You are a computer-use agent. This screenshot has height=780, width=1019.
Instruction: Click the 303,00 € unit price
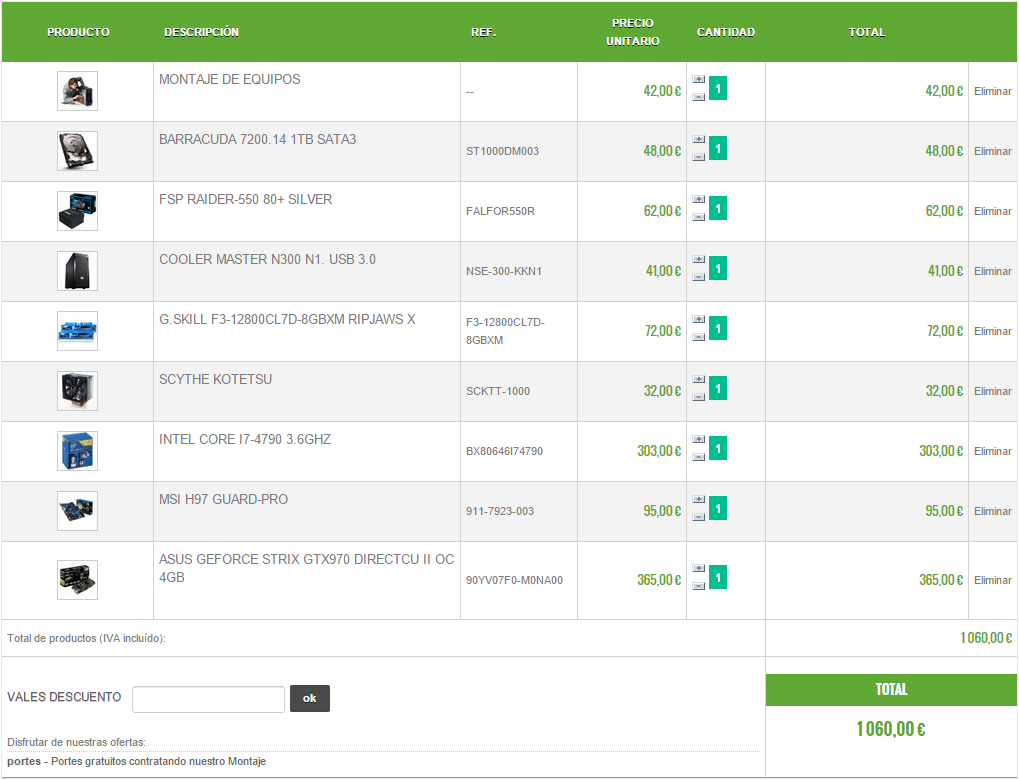659,451
